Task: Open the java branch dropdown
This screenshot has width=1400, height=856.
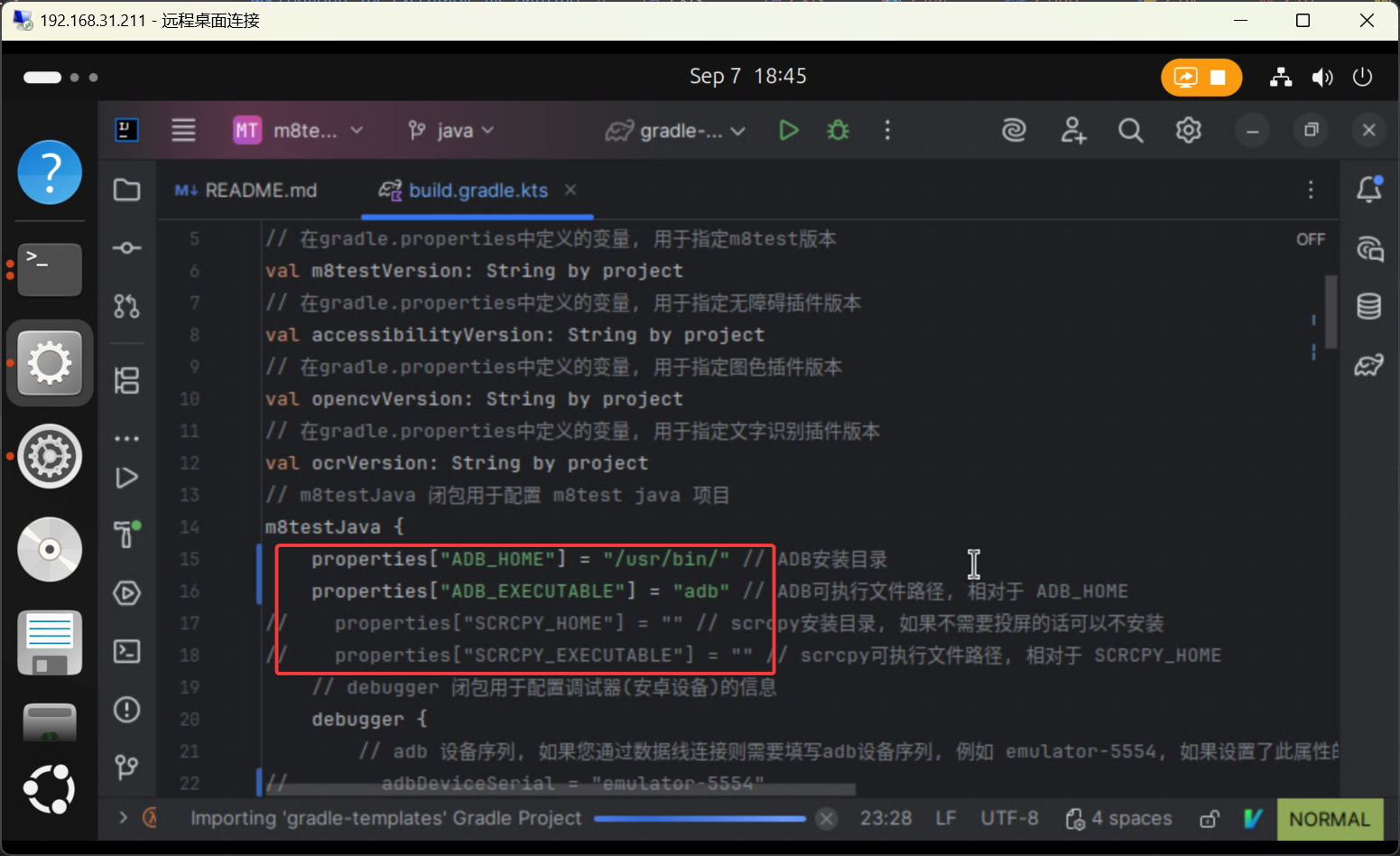Action: click(451, 131)
